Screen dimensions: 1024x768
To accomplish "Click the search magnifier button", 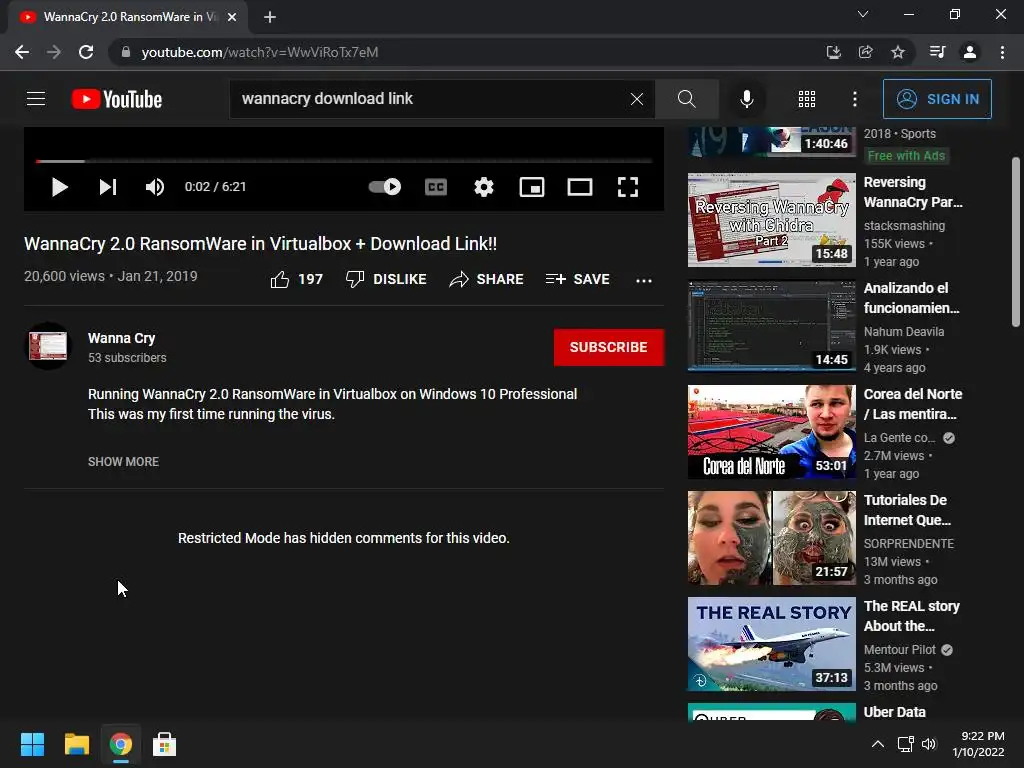I will tap(686, 99).
